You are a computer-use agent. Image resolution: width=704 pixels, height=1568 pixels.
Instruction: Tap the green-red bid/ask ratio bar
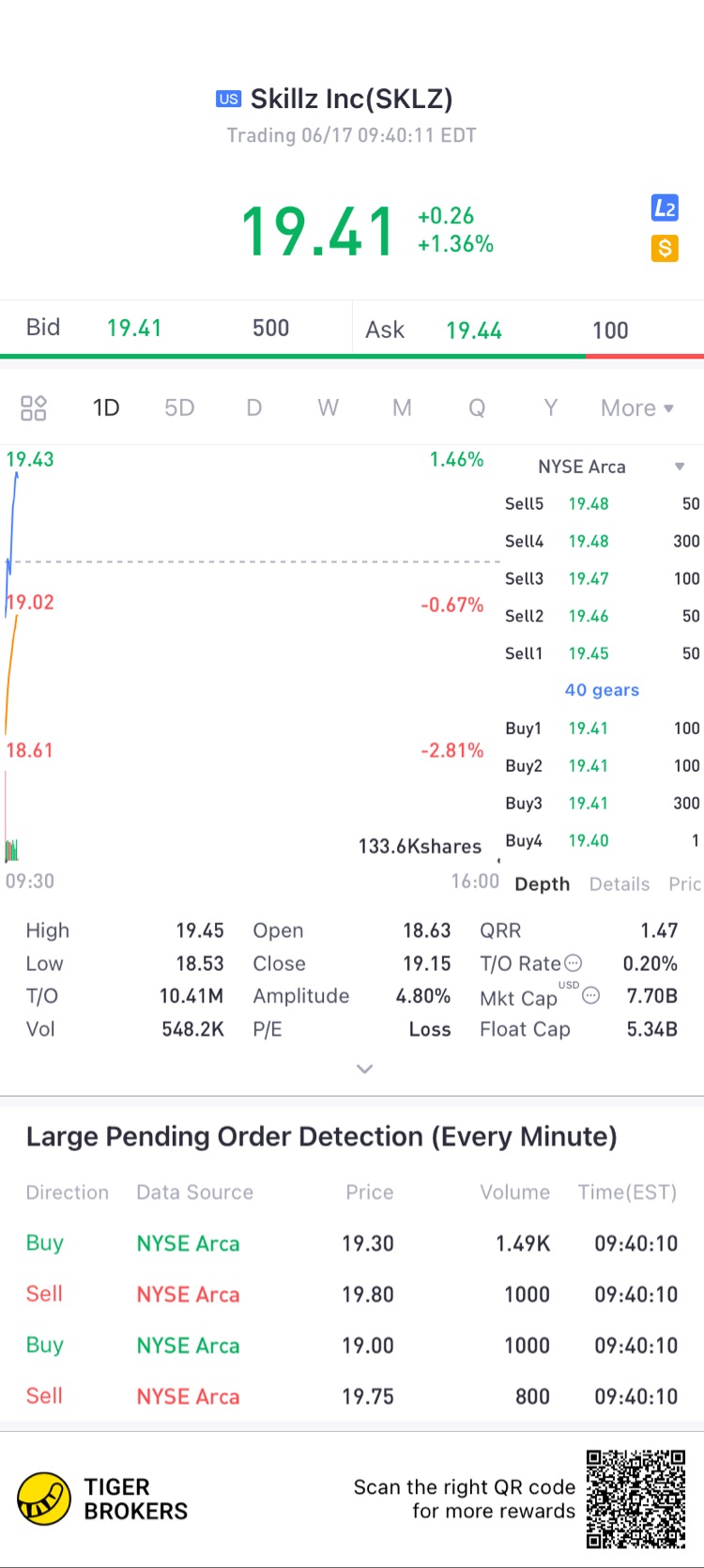click(352, 357)
